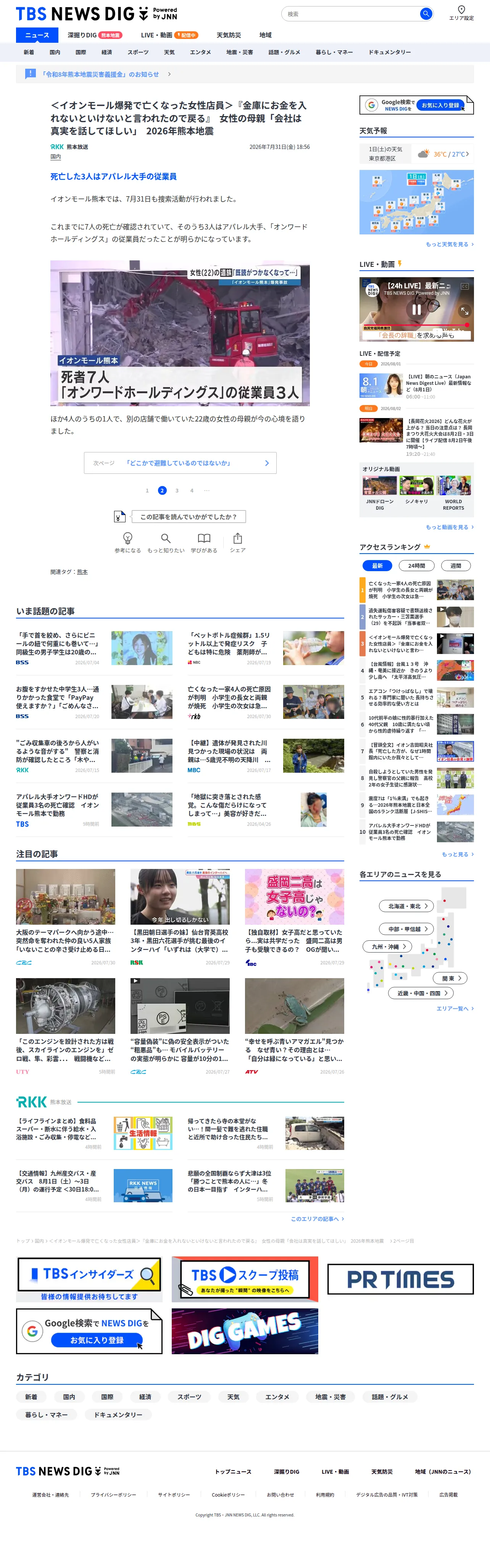Expand 関東 area on the map
Image resolution: width=490 pixels, height=1568 pixels.
tap(450, 978)
